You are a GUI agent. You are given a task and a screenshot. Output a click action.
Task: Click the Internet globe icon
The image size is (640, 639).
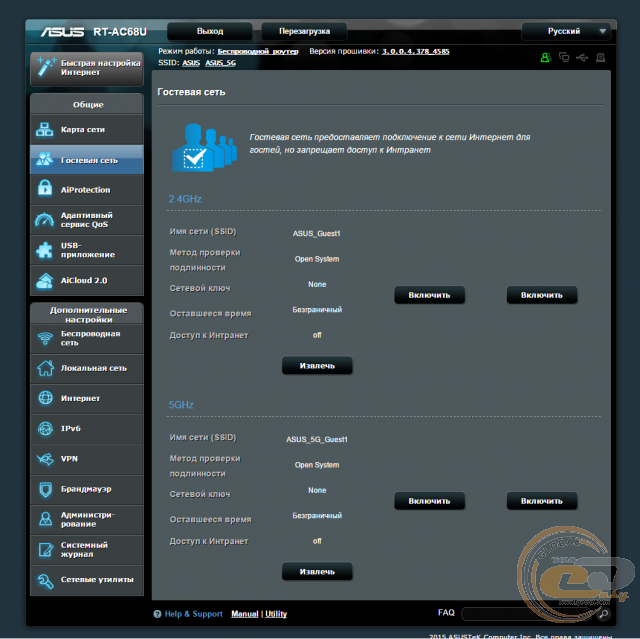coord(45,398)
